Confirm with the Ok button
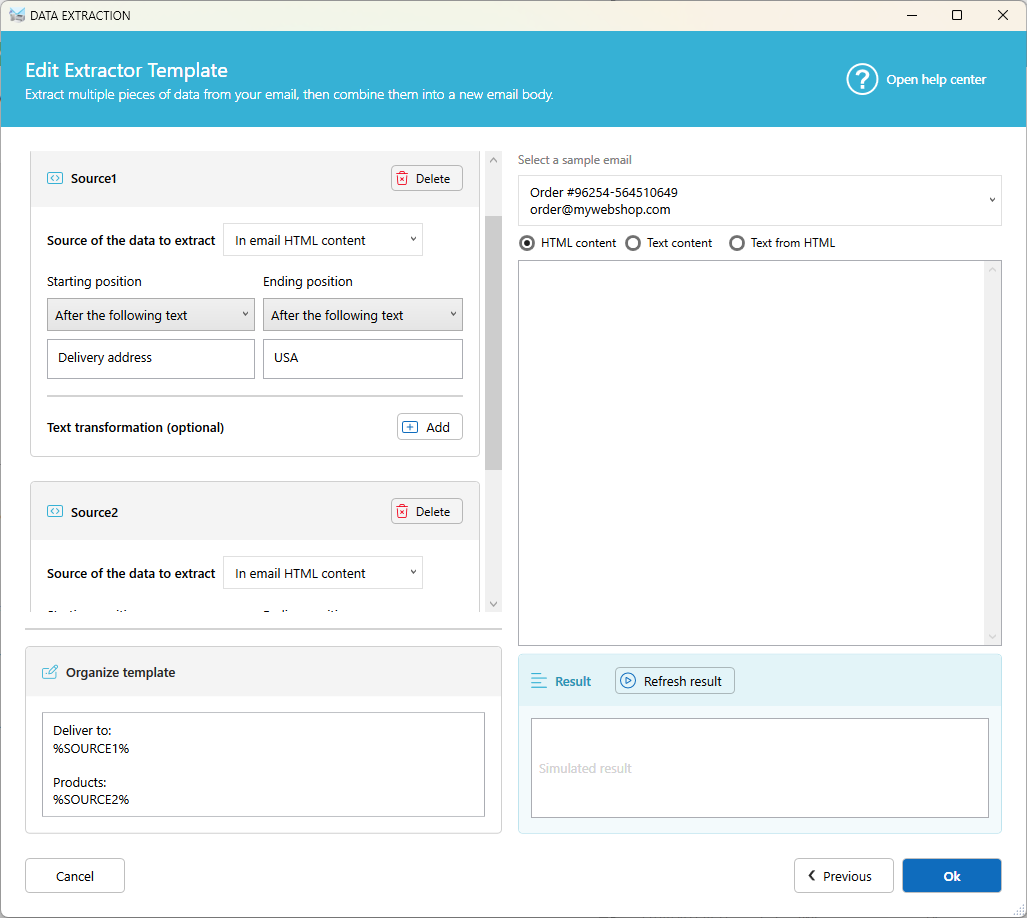The image size is (1027, 918). click(x=952, y=876)
